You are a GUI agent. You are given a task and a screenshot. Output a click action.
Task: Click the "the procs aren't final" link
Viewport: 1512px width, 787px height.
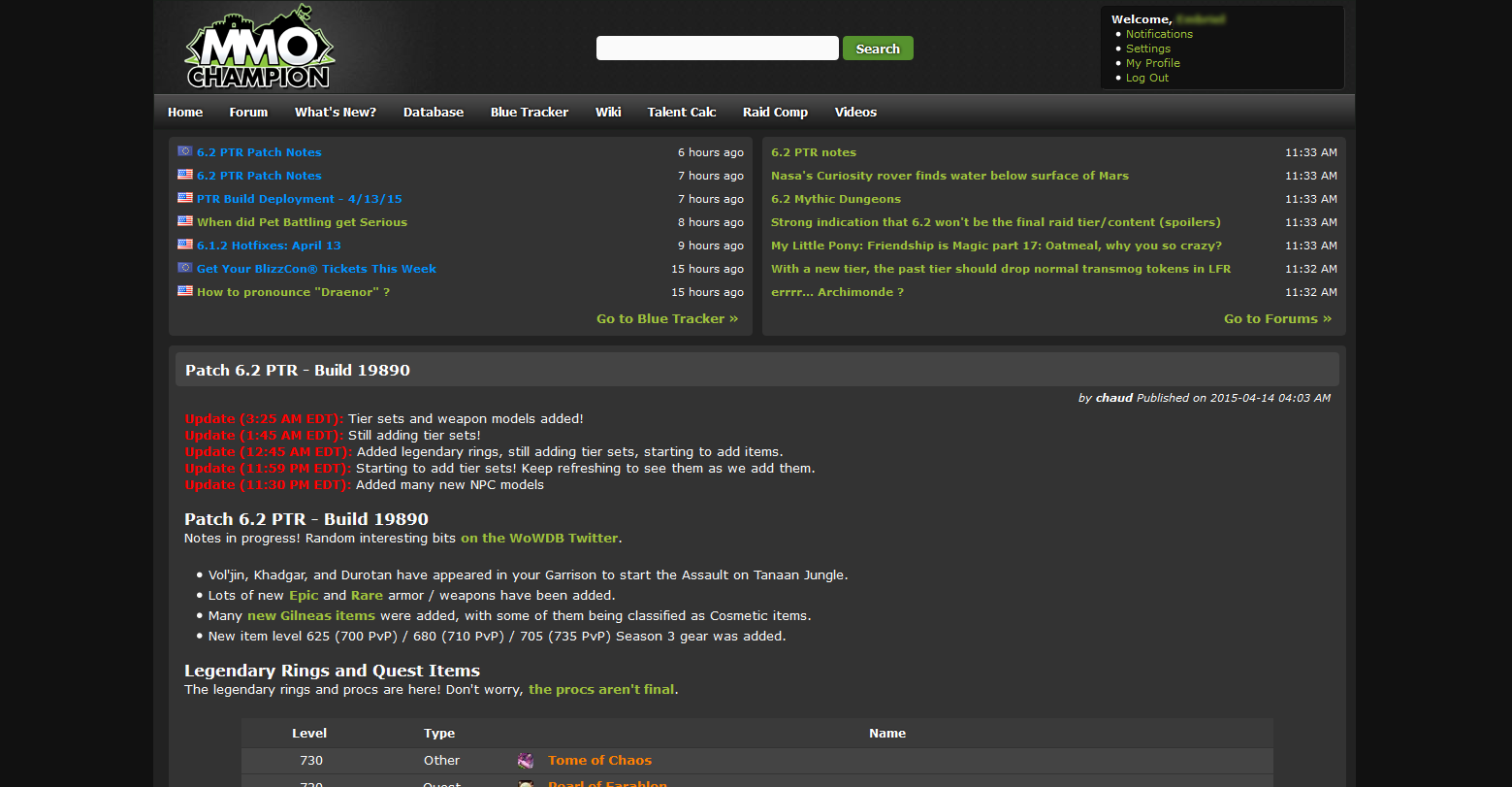click(x=601, y=689)
